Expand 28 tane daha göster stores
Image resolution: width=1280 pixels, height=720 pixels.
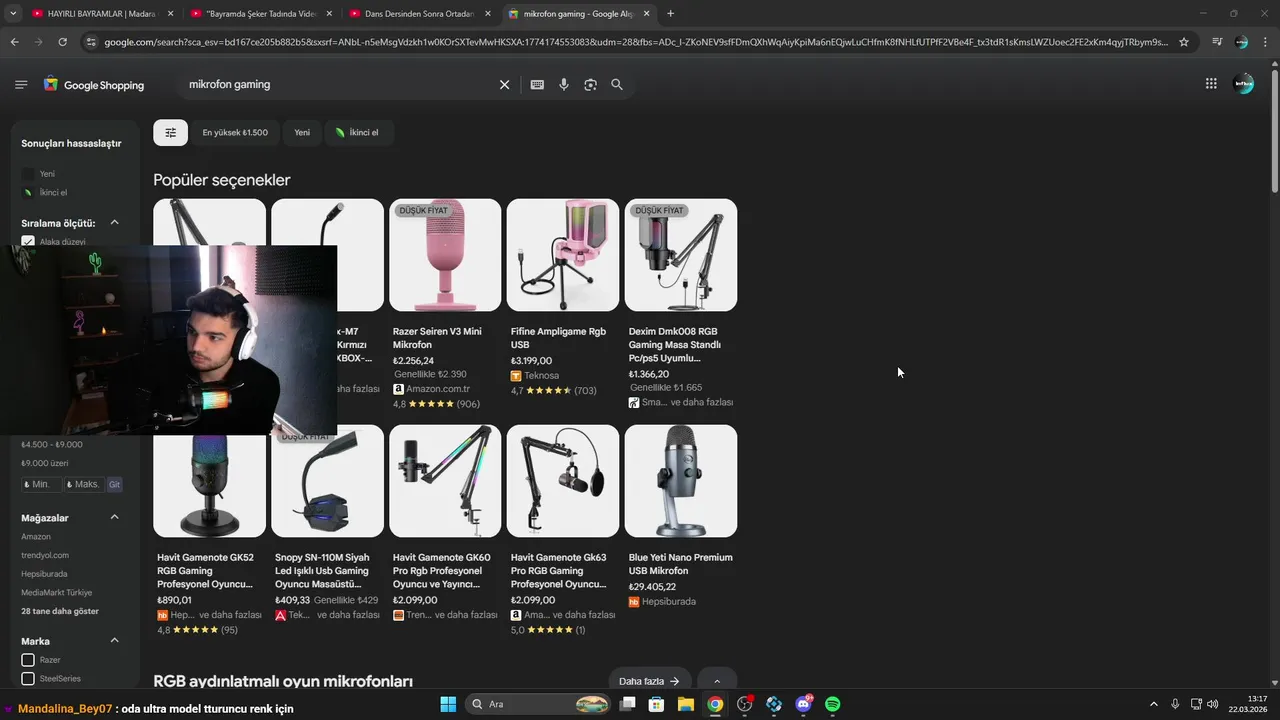tap(60, 611)
